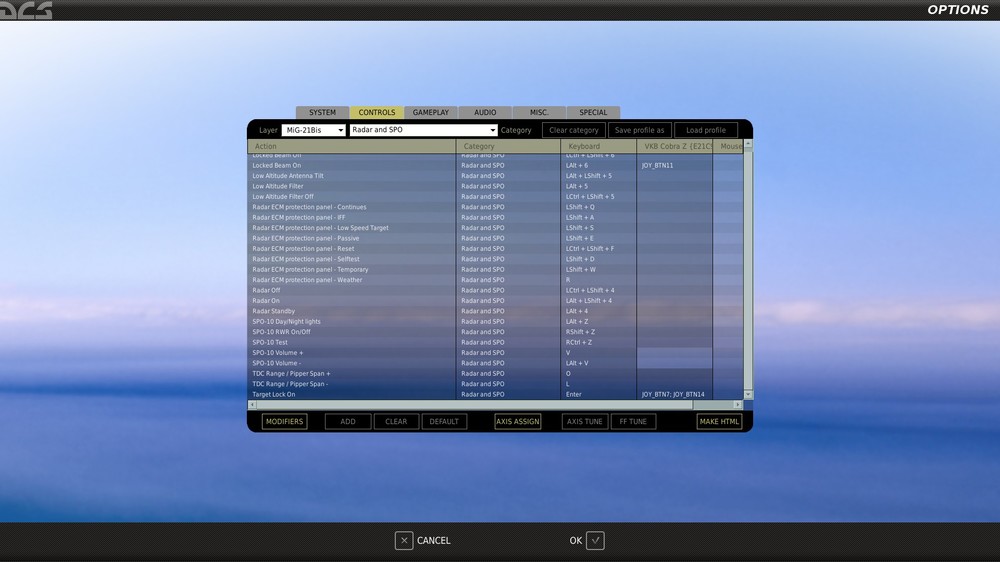Image resolution: width=1000 pixels, height=562 pixels.
Task: Select the SPO-10 Volume + row
Action: tap(495, 353)
